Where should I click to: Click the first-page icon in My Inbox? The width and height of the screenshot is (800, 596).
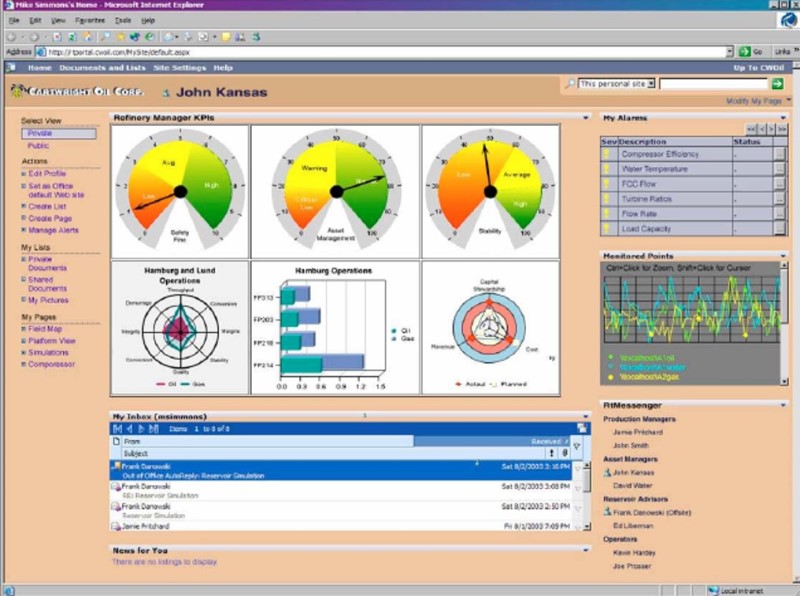pyautogui.click(x=117, y=428)
